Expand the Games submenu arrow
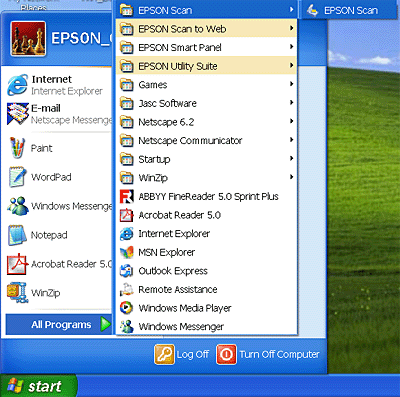400x397 pixels. click(291, 84)
